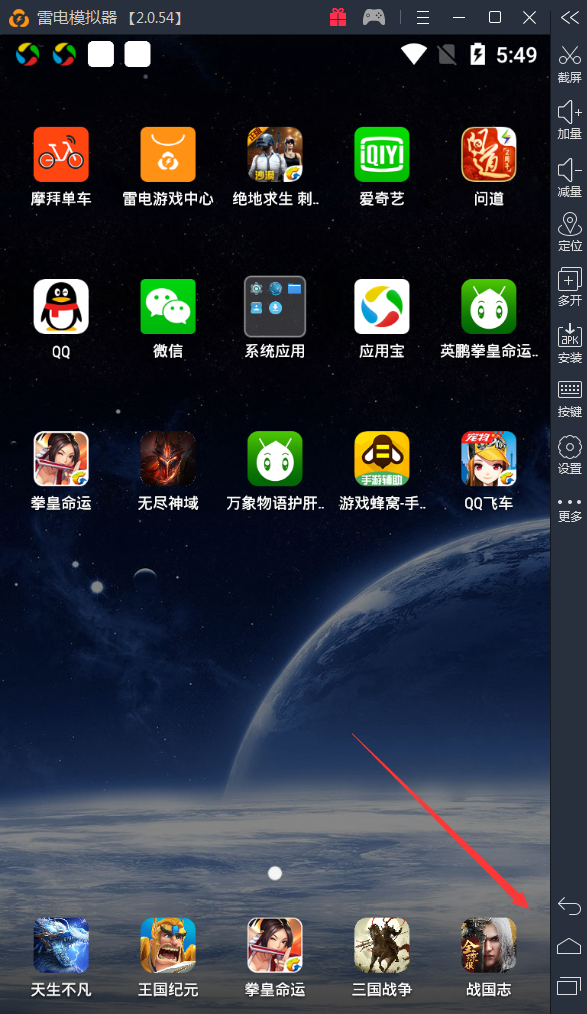
Task: Tap the first colorful notification icon
Action: click(27, 54)
